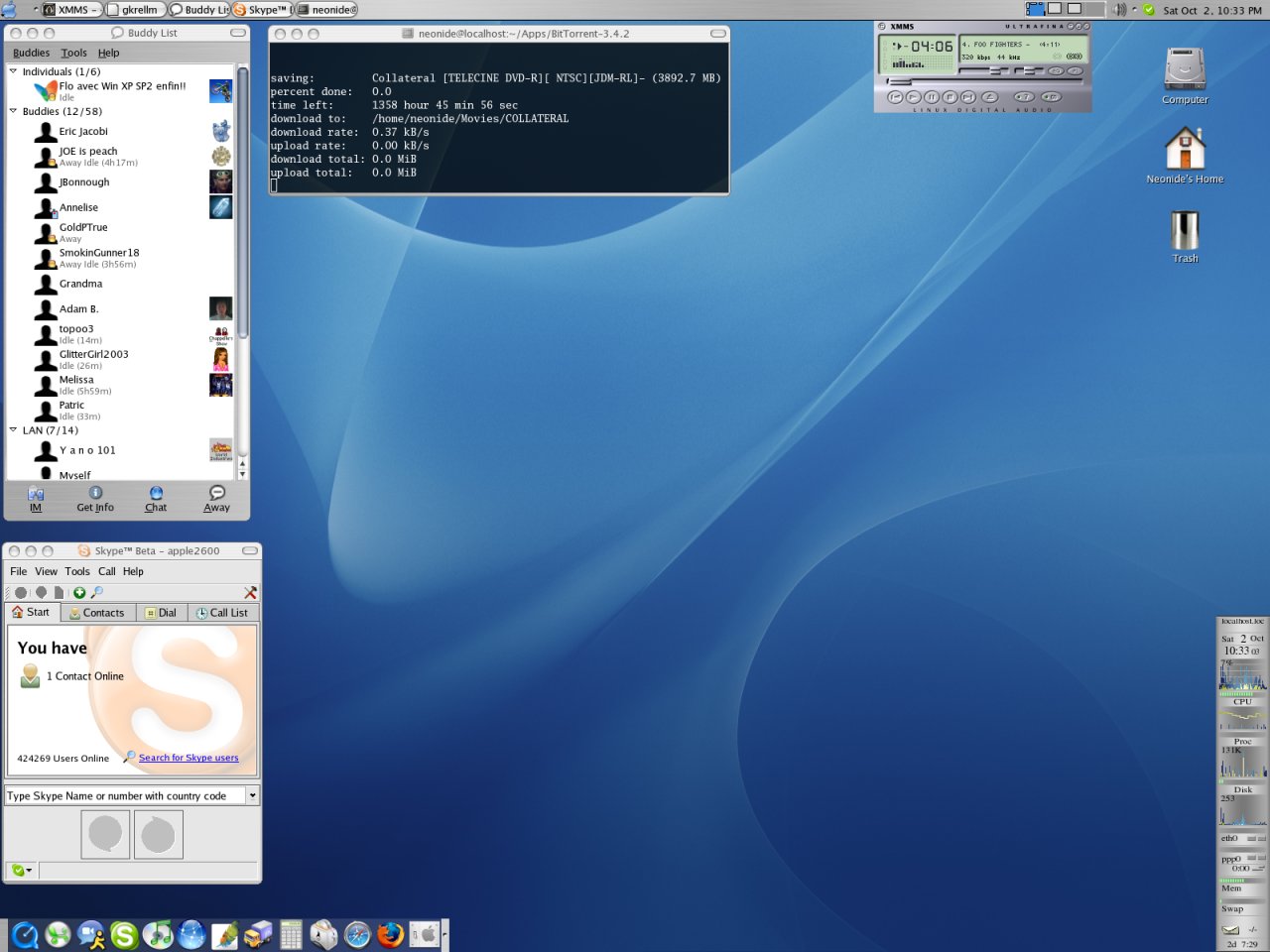This screenshot has width=1270, height=952.
Task: Click XMMS play button
Action: (x=914, y=97)
